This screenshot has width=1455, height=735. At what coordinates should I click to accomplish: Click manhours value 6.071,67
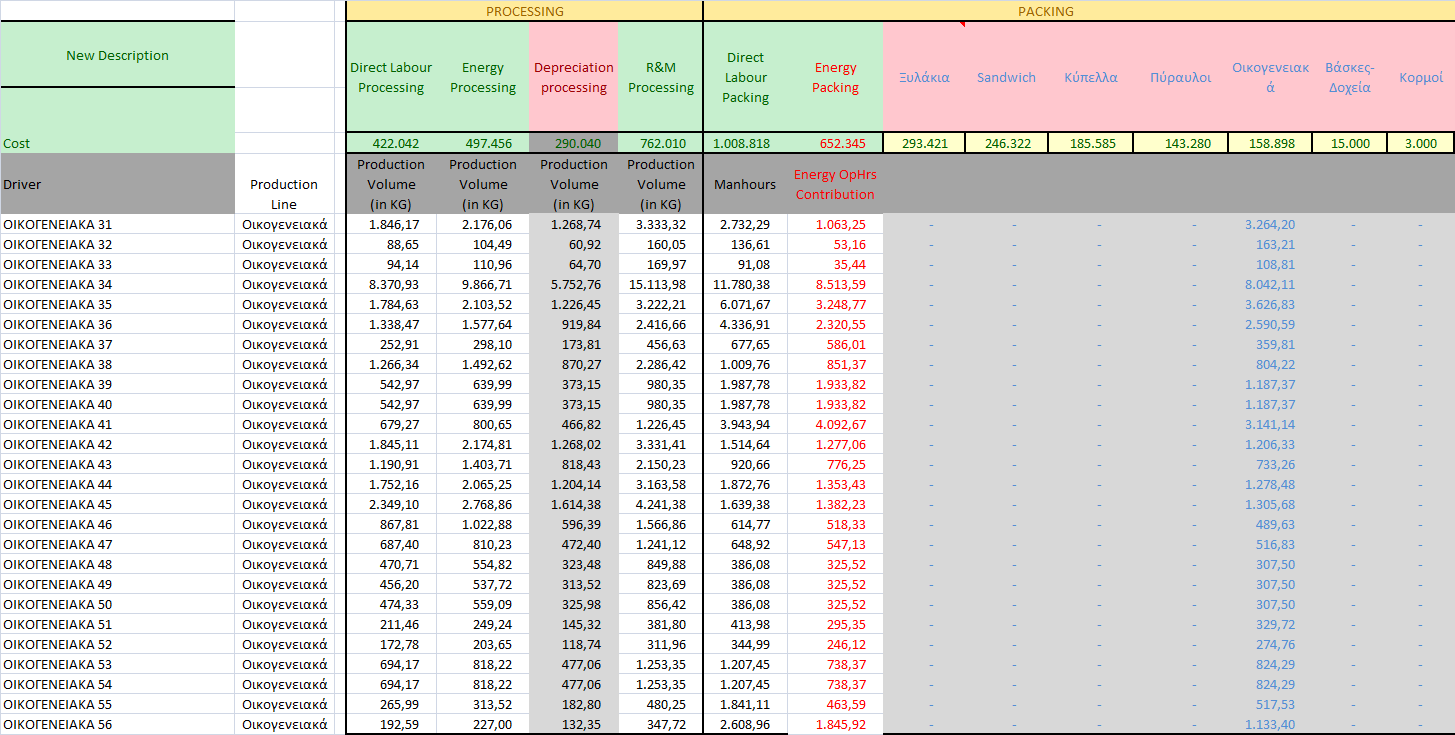pos(746,304)
